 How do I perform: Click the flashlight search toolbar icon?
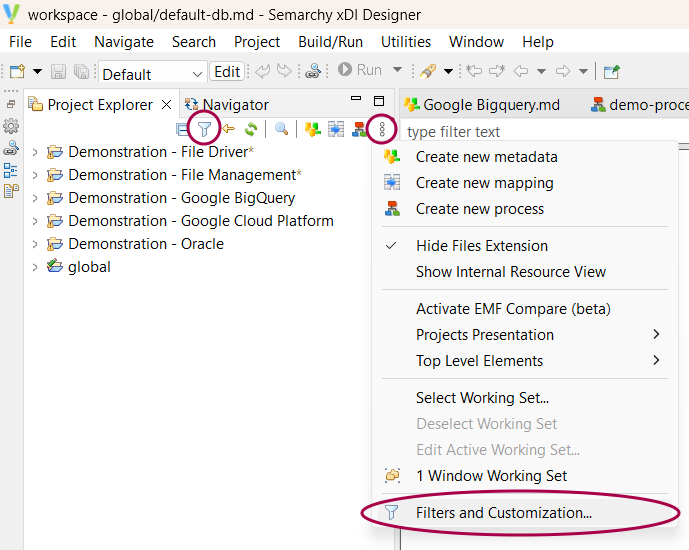[x=428, y=71]
